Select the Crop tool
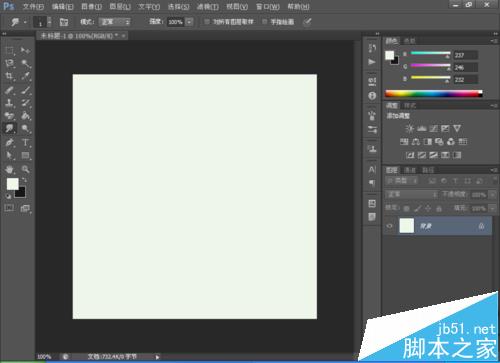The image size is (500, 363). coord(9,76)
